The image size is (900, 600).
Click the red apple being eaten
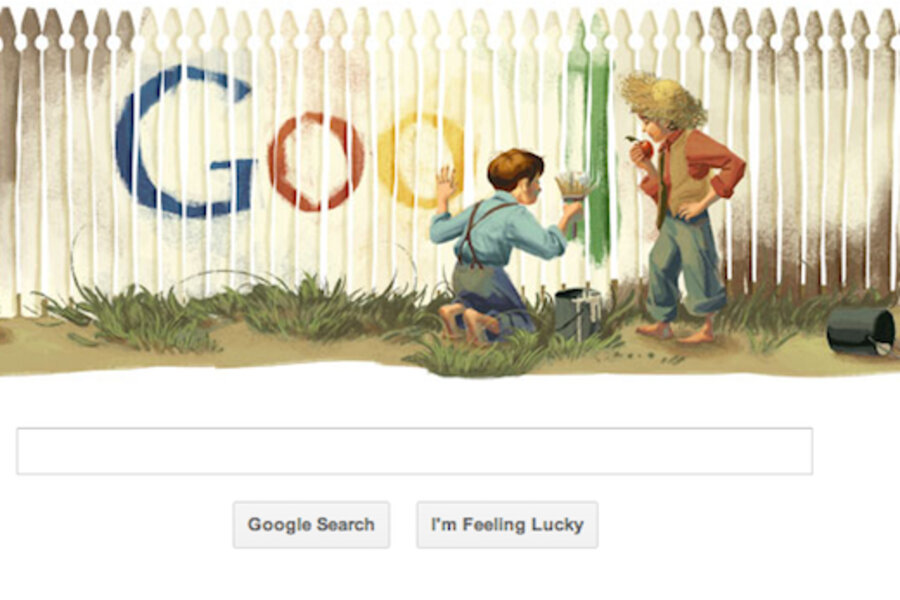[x=645, y=149]
